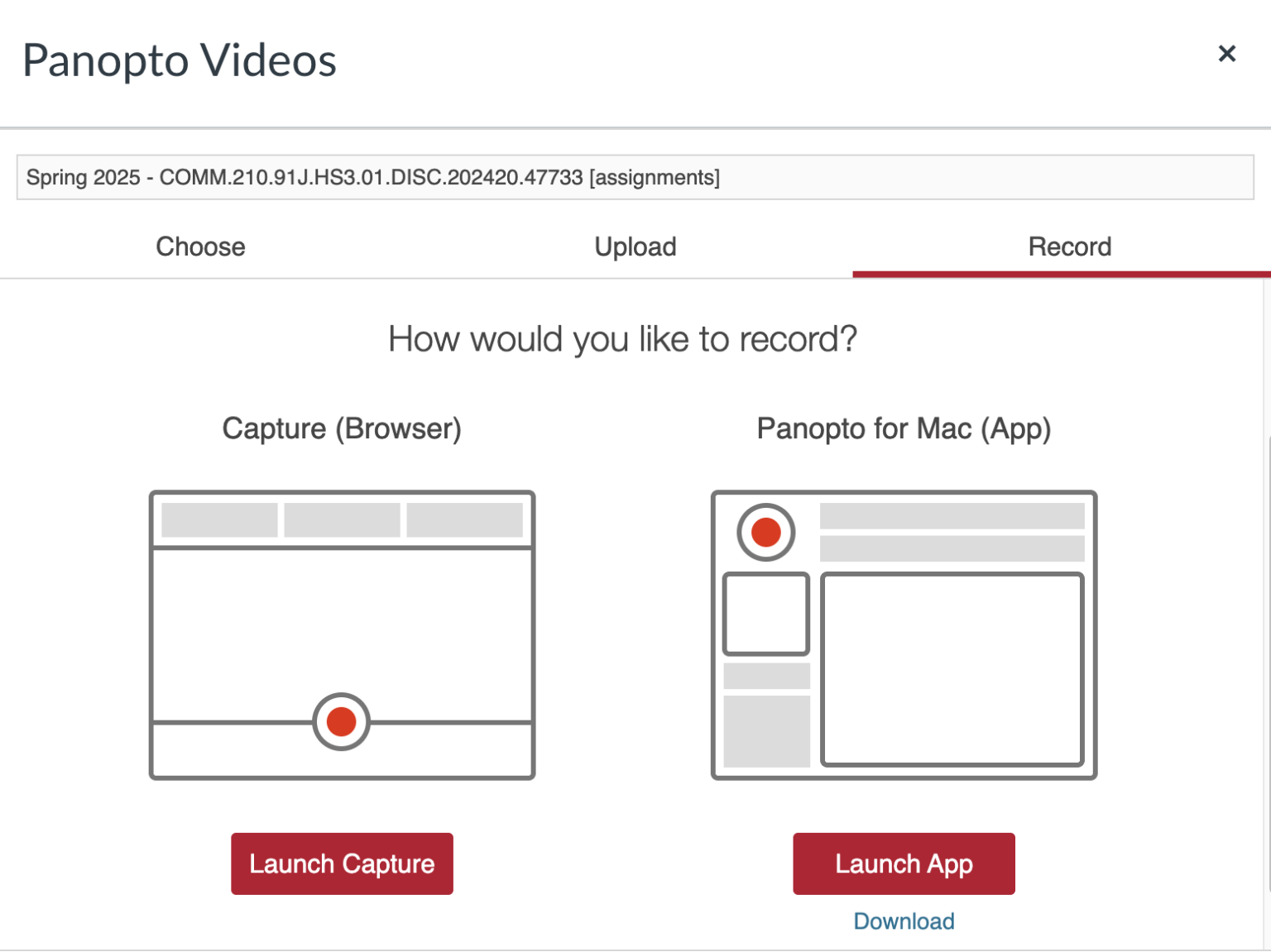Click the toolbar strip in browser illustration
Screen dimensions: 1271x952
pyautogui.click(x=341, y=519)
